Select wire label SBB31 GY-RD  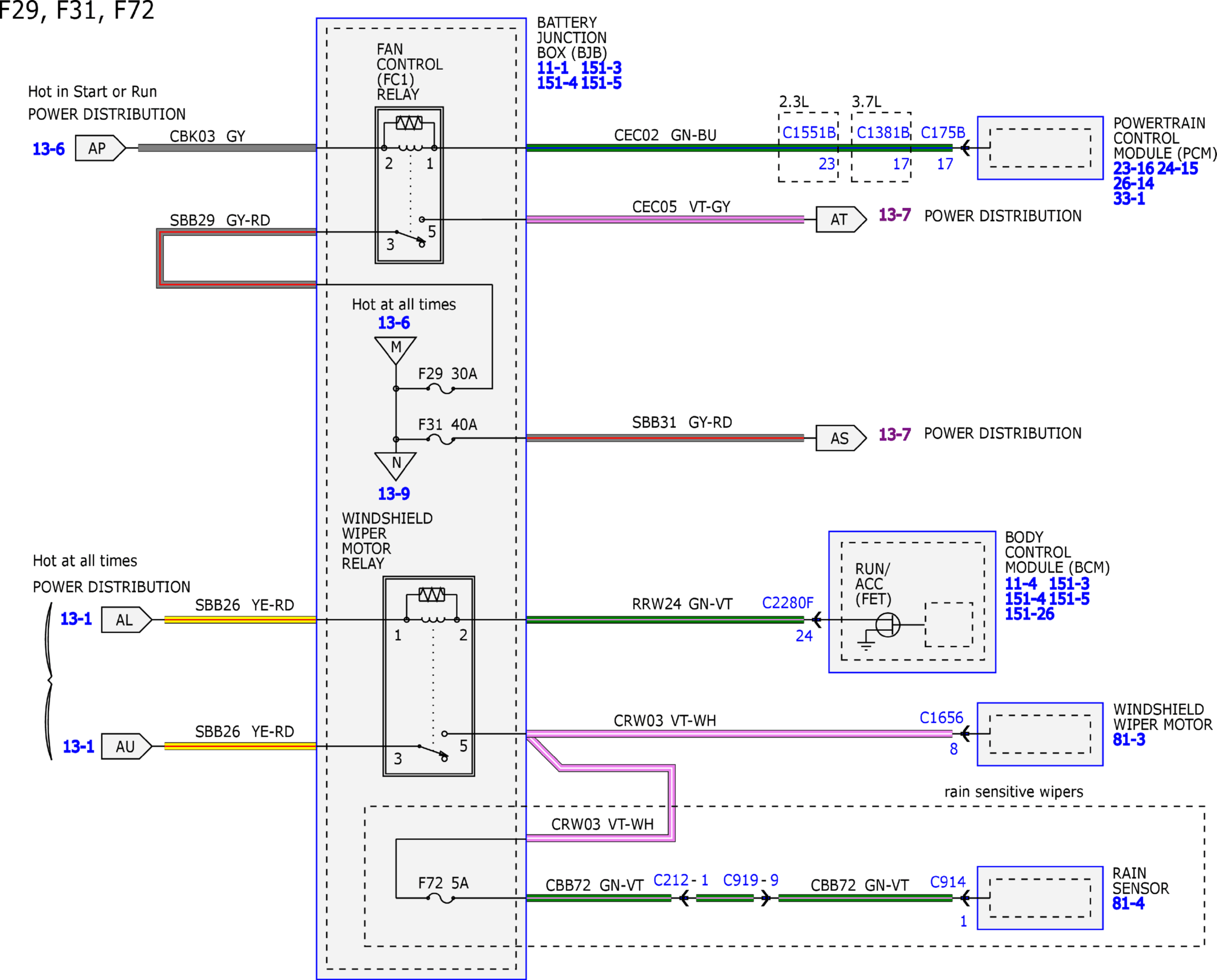click(x=682, y=422)
